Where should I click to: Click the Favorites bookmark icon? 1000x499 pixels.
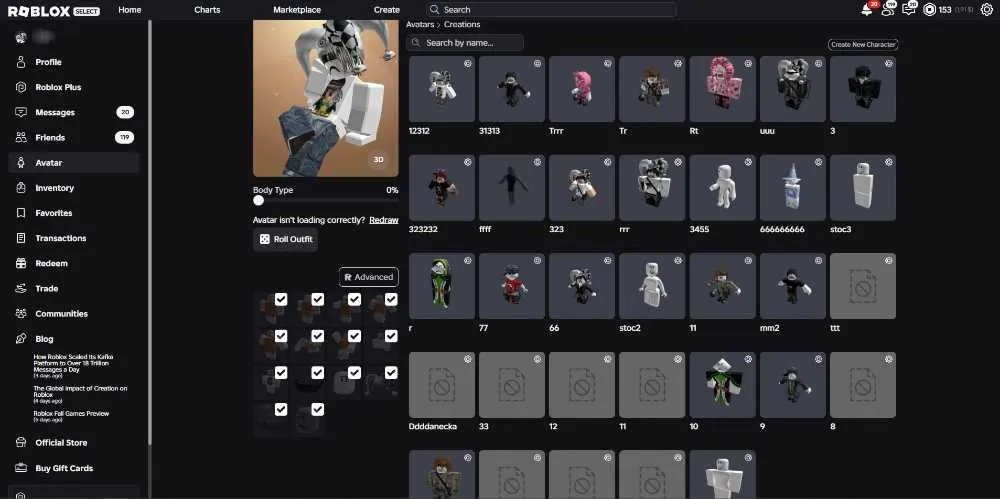click(x=21, y=213)
